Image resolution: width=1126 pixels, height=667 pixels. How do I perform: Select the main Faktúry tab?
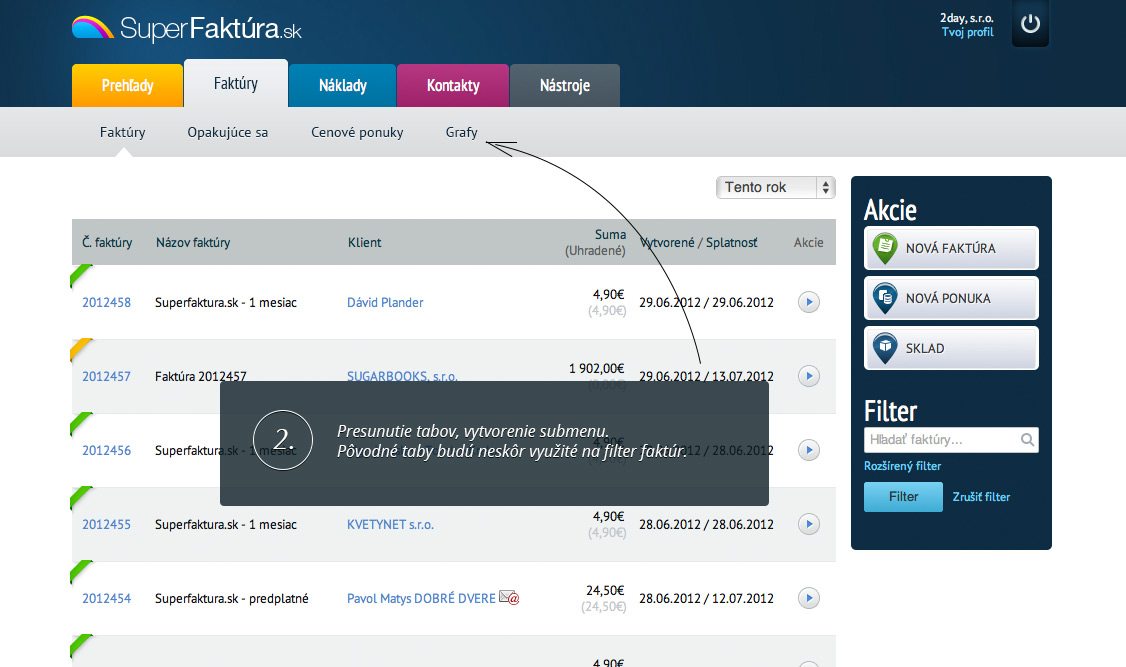(x=236, y=83)
